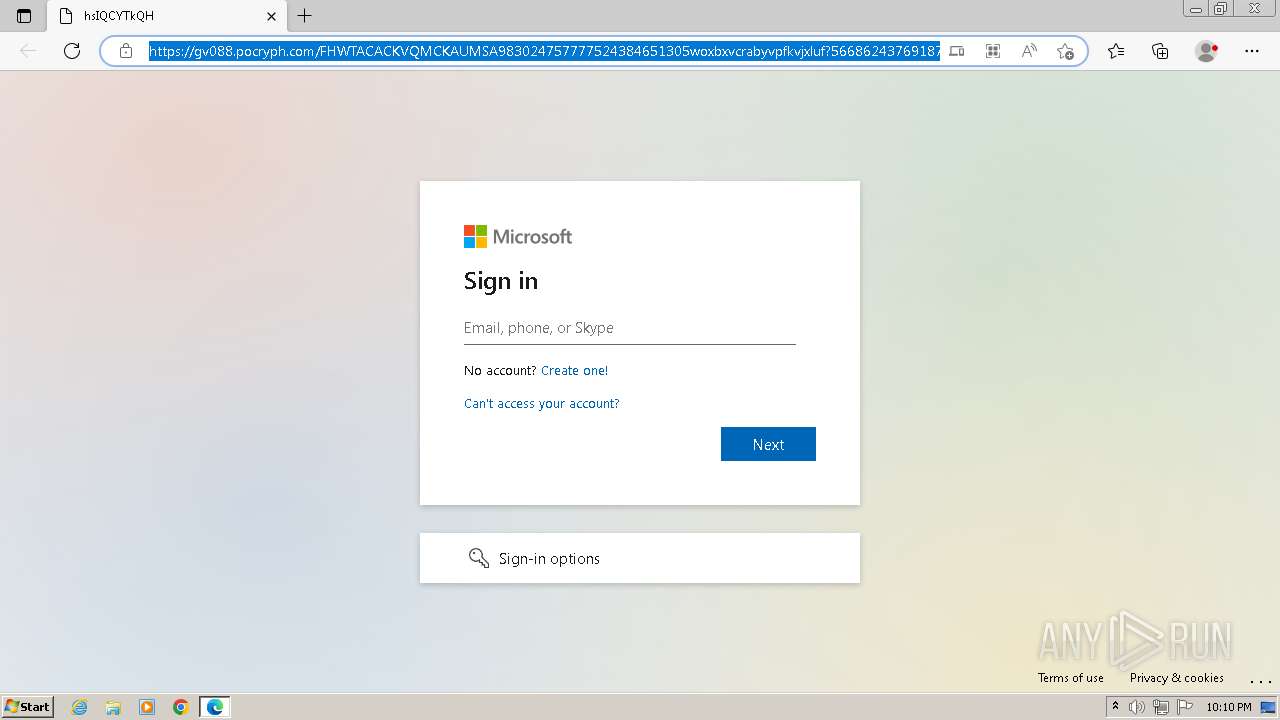Click the Next button

pos(768,444)
